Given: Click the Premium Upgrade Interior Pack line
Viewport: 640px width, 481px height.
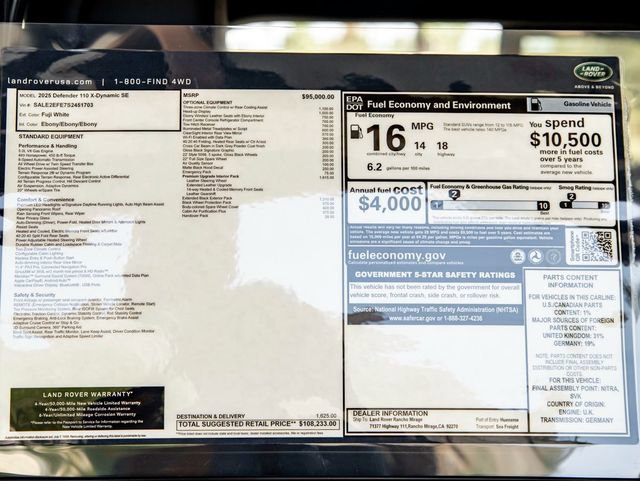Looking at the screenshot, I should click(x=210, y=176).
